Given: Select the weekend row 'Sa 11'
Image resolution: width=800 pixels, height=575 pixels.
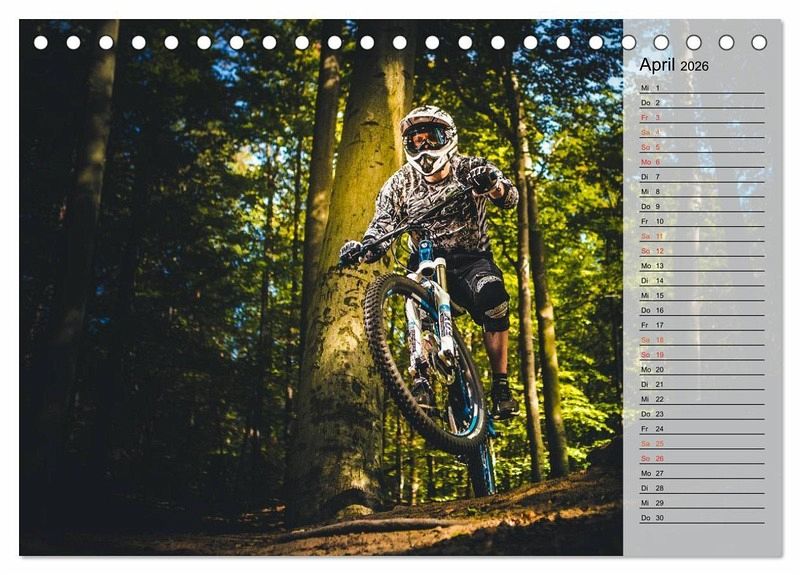Looking at the screenshot, I should click(x=702, y=236).
